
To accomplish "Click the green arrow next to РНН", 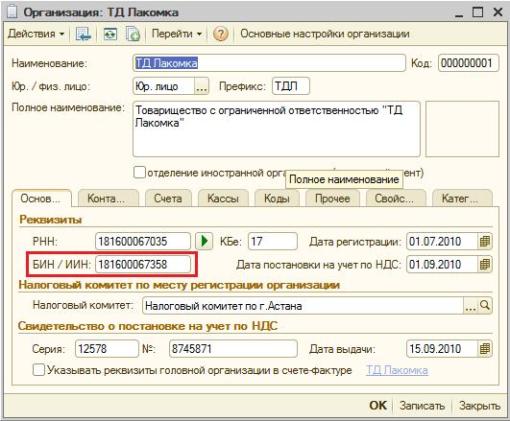I will click(204, 241).
